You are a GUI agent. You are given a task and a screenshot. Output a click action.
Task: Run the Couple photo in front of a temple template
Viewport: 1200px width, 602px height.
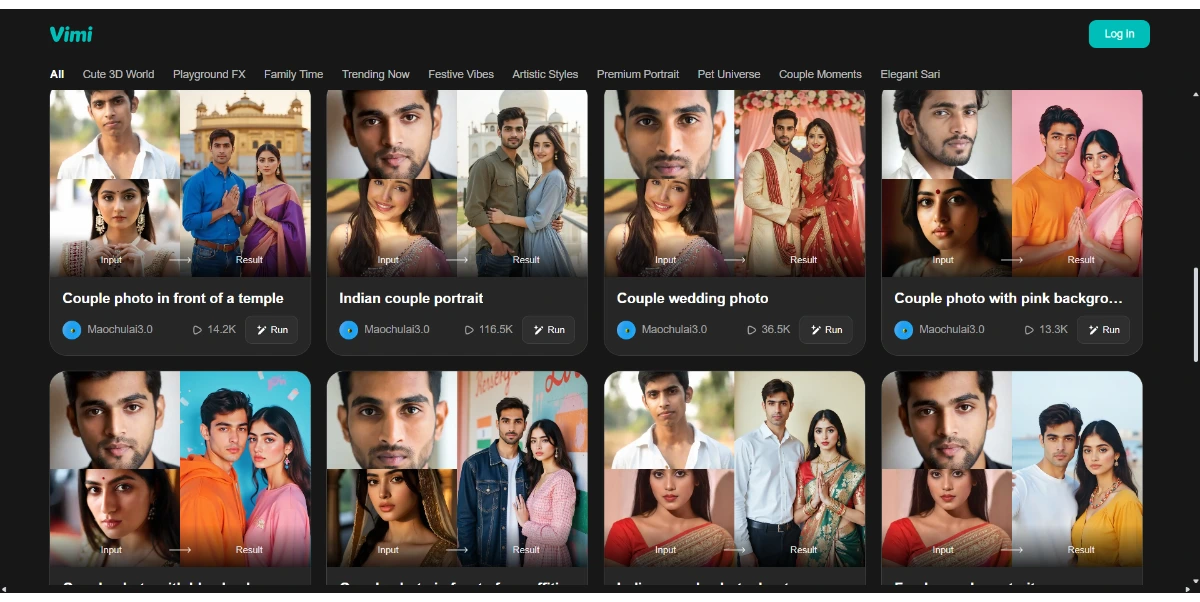click(271, 330)
